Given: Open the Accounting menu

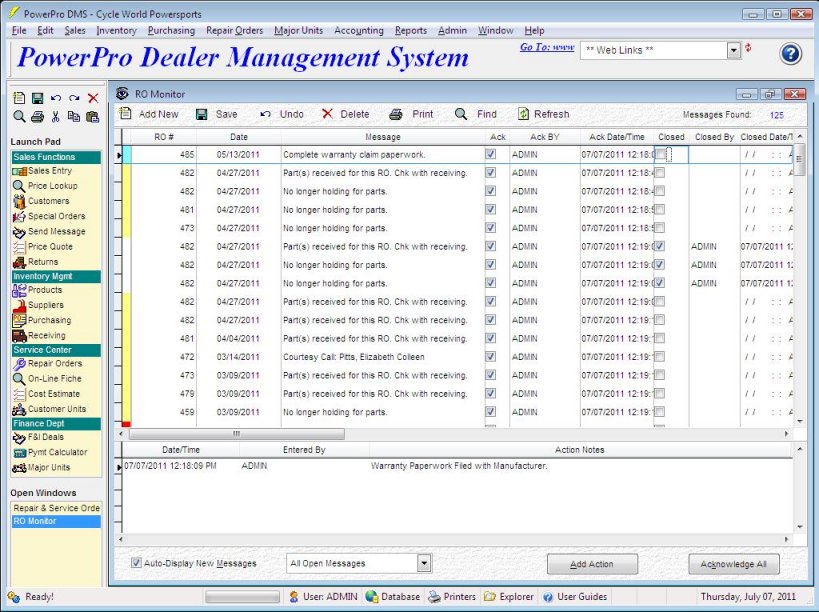Looking at the screenshot, I should (359, 30).
